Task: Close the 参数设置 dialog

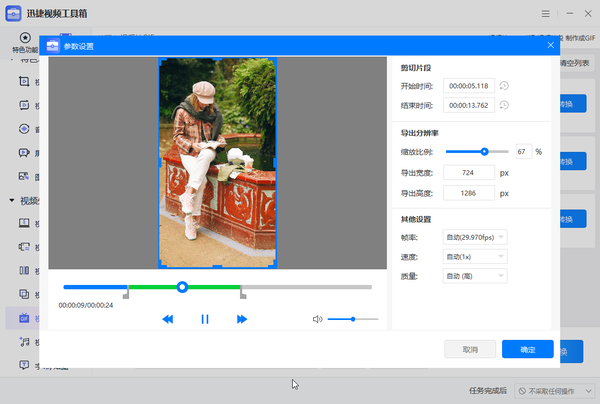Action: tap(551, 45)
